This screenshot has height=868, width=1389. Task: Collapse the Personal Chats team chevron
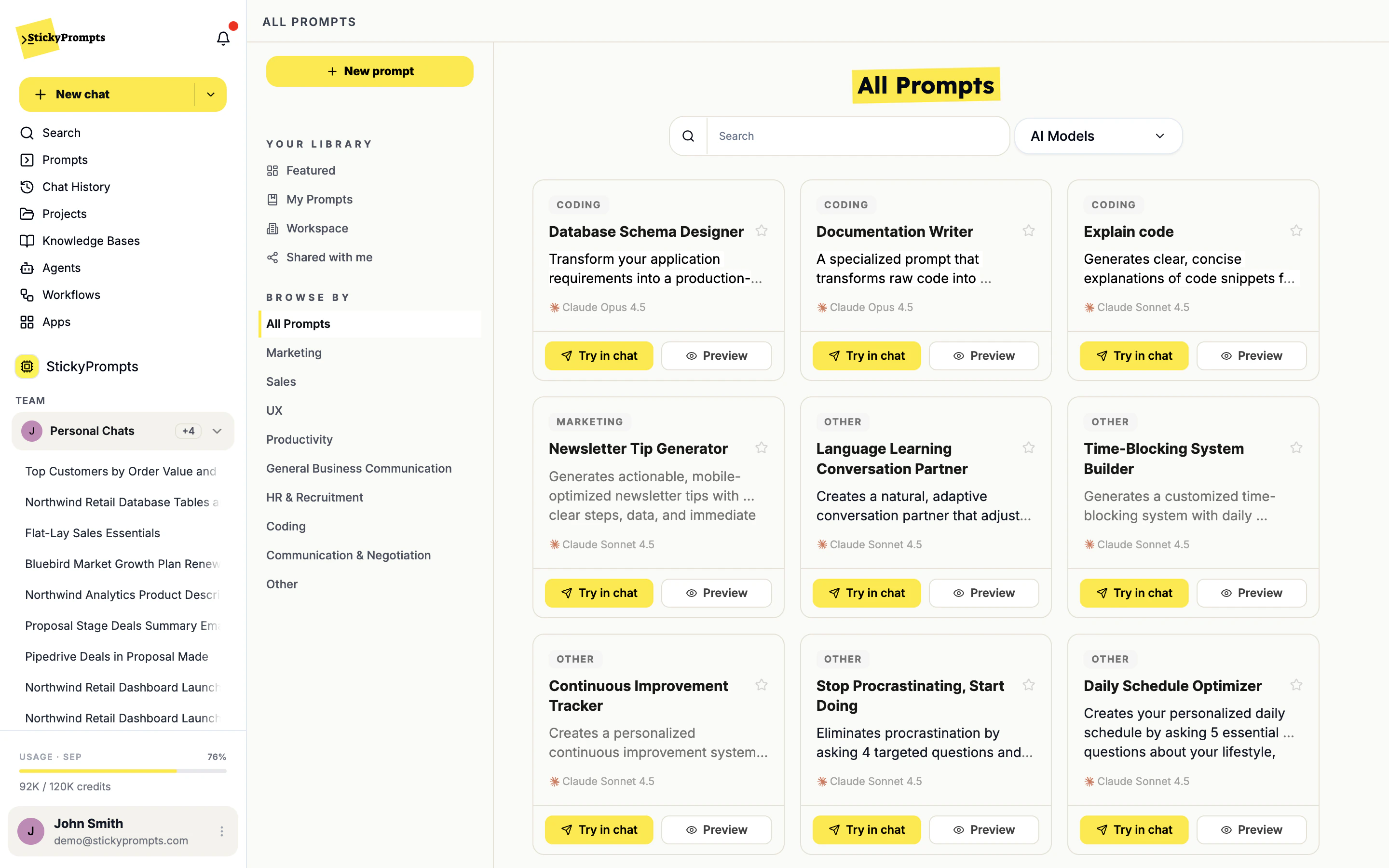pyautogui.click(x=217, y=431)
